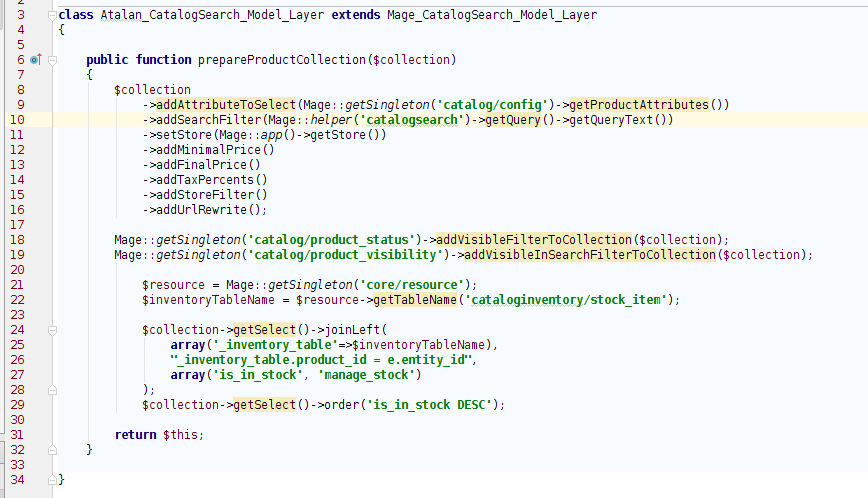Click the 'catalogsearch' string on line 10

pyautogui.click(x=411, y=120)
